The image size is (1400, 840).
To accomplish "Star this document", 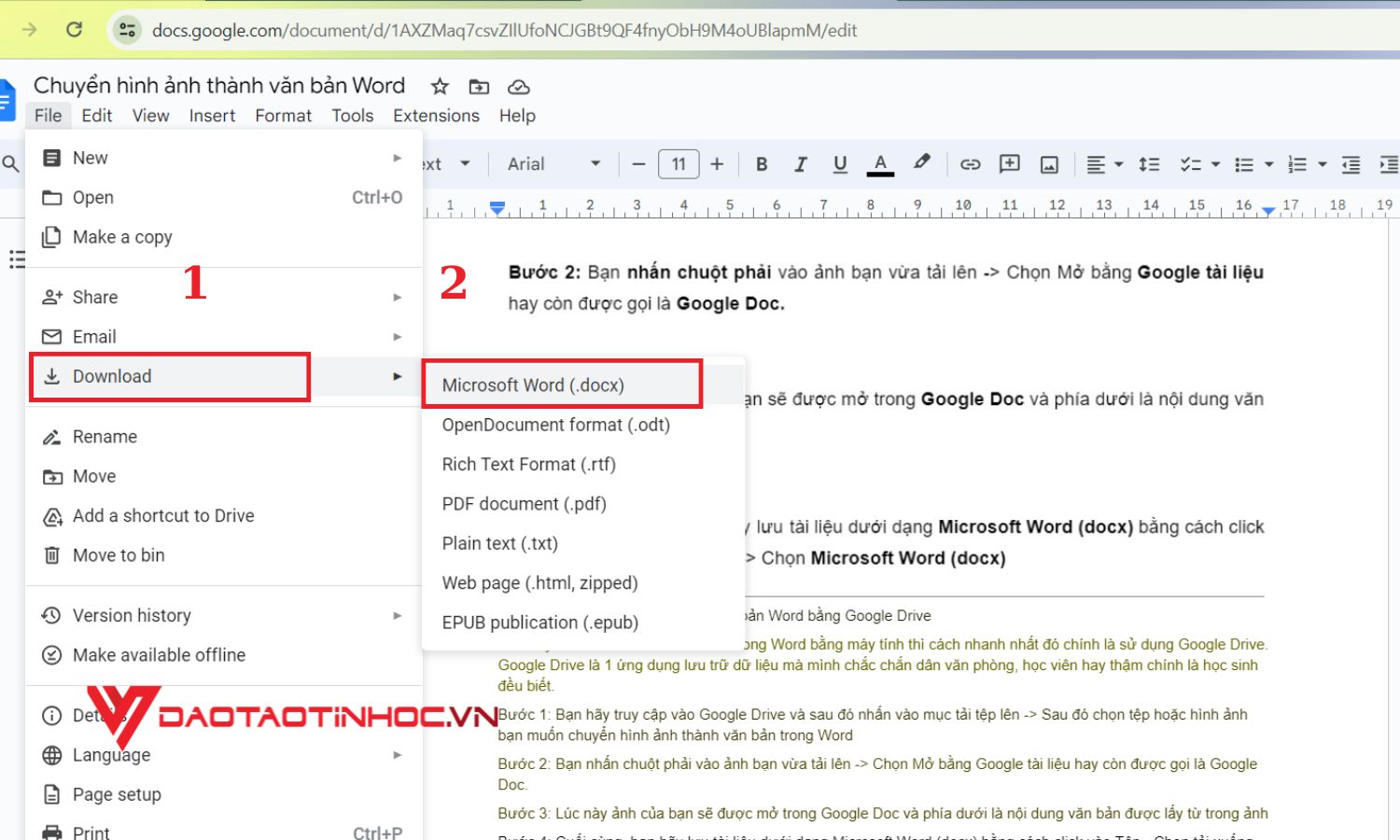I will coord(440,87).
